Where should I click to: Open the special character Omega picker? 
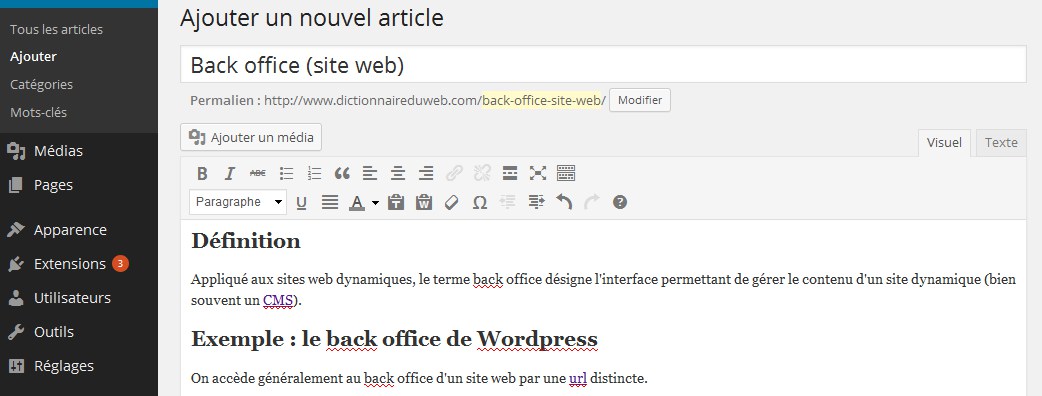click(480, 203)
